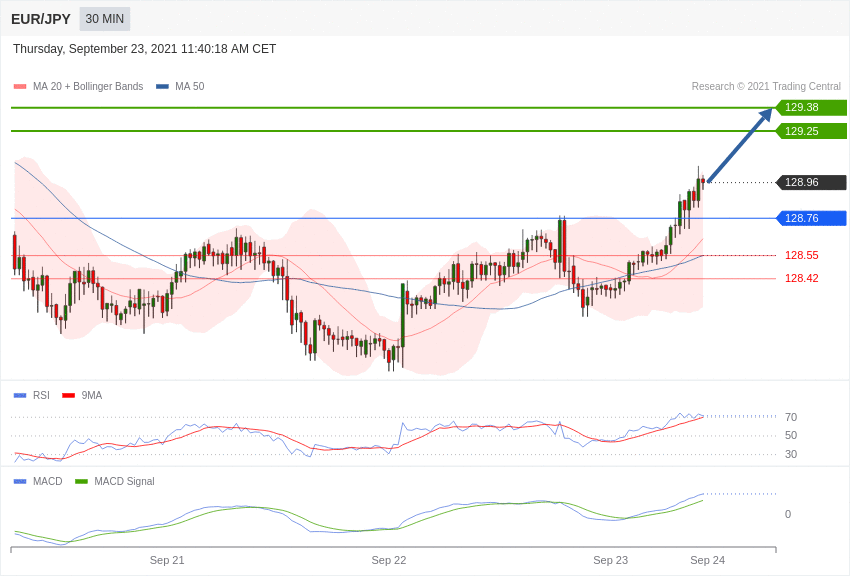Viewport: 850px width, 576px height.
Task: Click the 128.76 pivot price label
Action: pos(811,218)
